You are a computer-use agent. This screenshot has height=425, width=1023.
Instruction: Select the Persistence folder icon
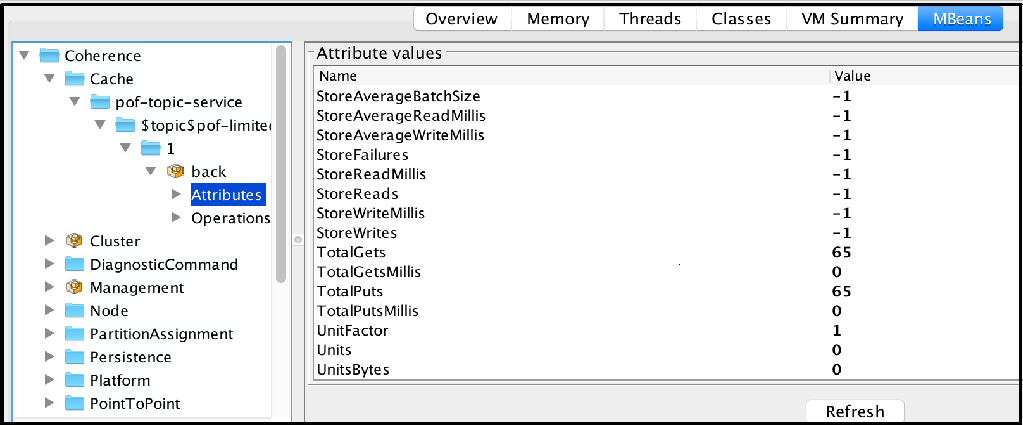point(74,357)
